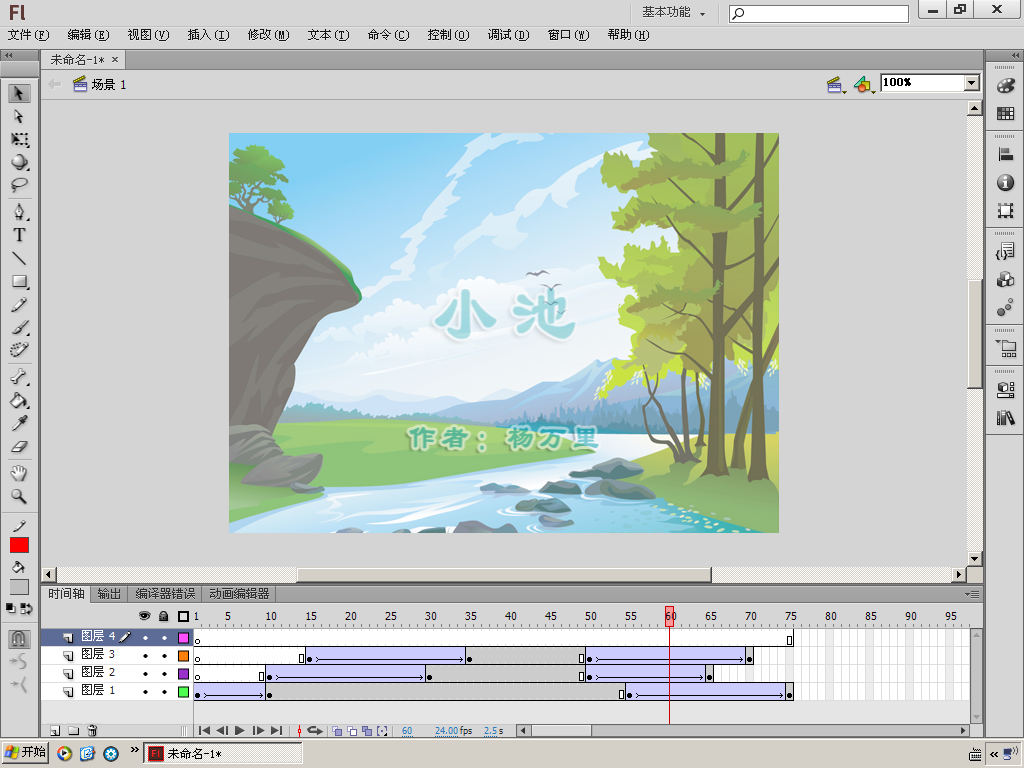Select the Free Transform tool
1024x768 pixels.
19,140
